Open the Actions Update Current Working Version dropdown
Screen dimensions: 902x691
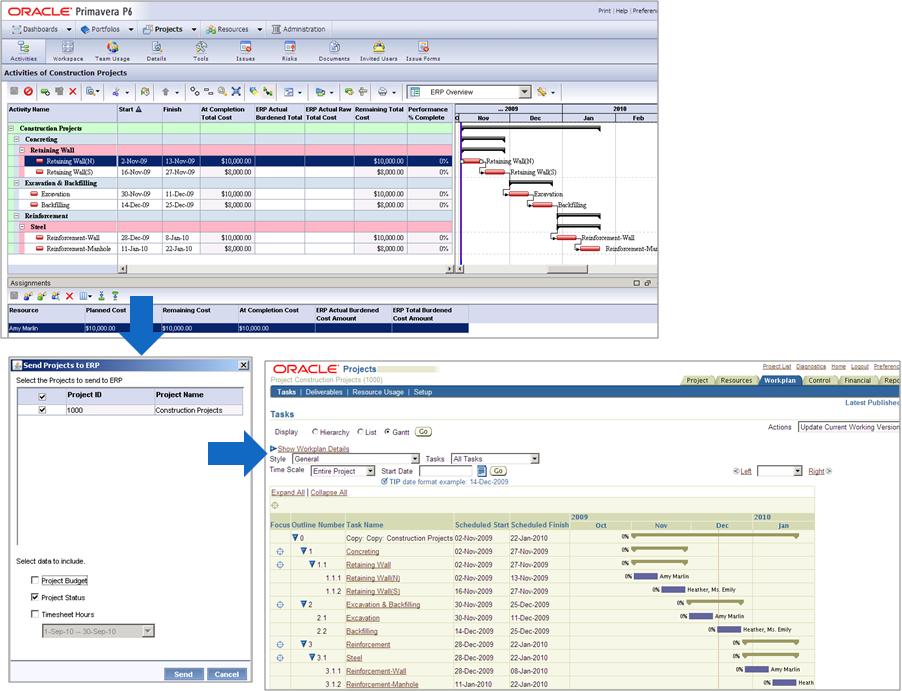(849, 427)
